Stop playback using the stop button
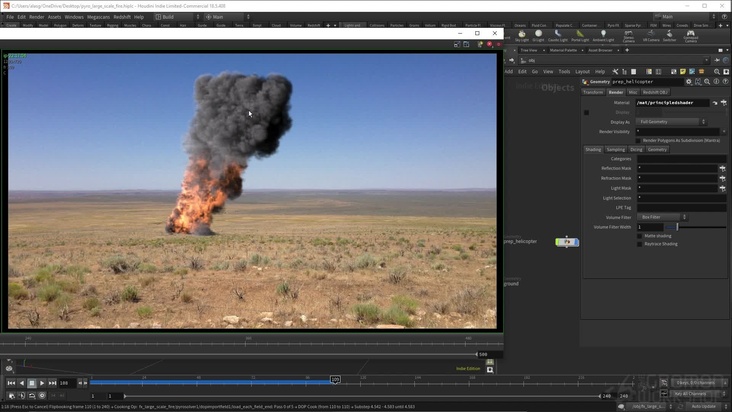The width and height of the screenshot is (732, 412). pos(32,383)
